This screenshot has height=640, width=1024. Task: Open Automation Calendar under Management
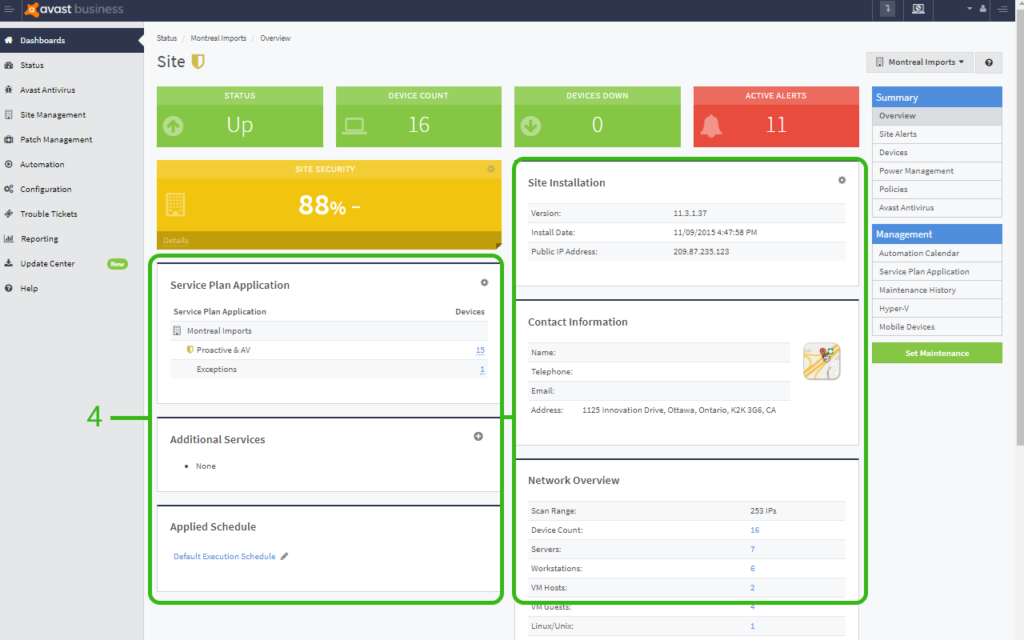[x=936, y=253]
